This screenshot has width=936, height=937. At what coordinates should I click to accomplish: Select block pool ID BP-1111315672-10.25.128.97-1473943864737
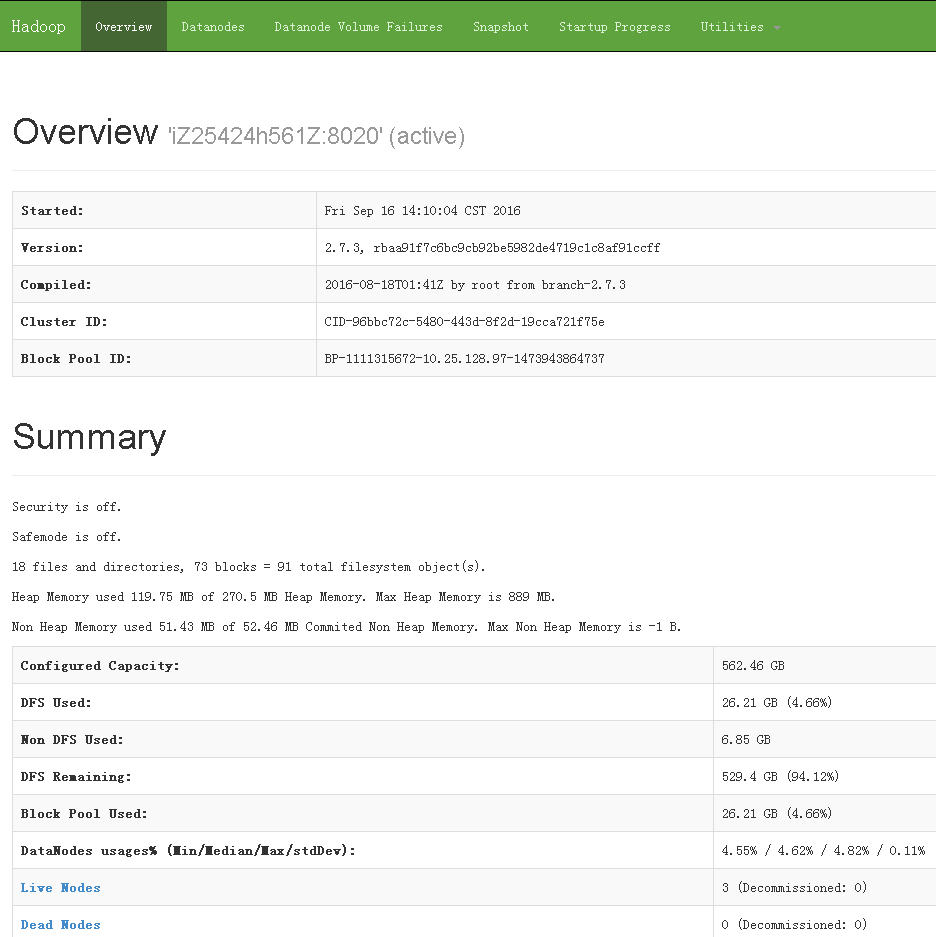pos(464,359)
